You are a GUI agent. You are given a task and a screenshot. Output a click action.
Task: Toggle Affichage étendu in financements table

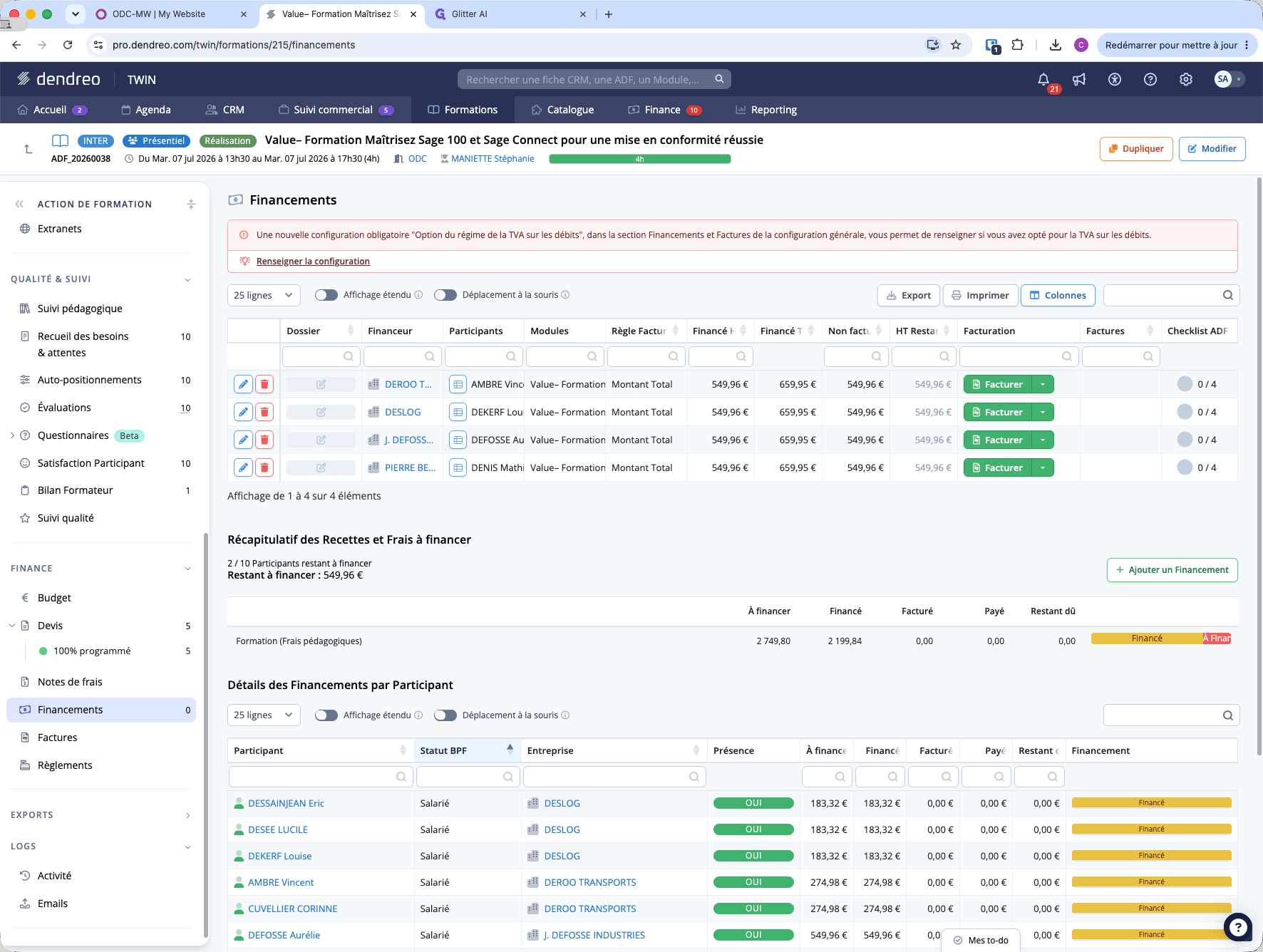[x=326, y=295]
